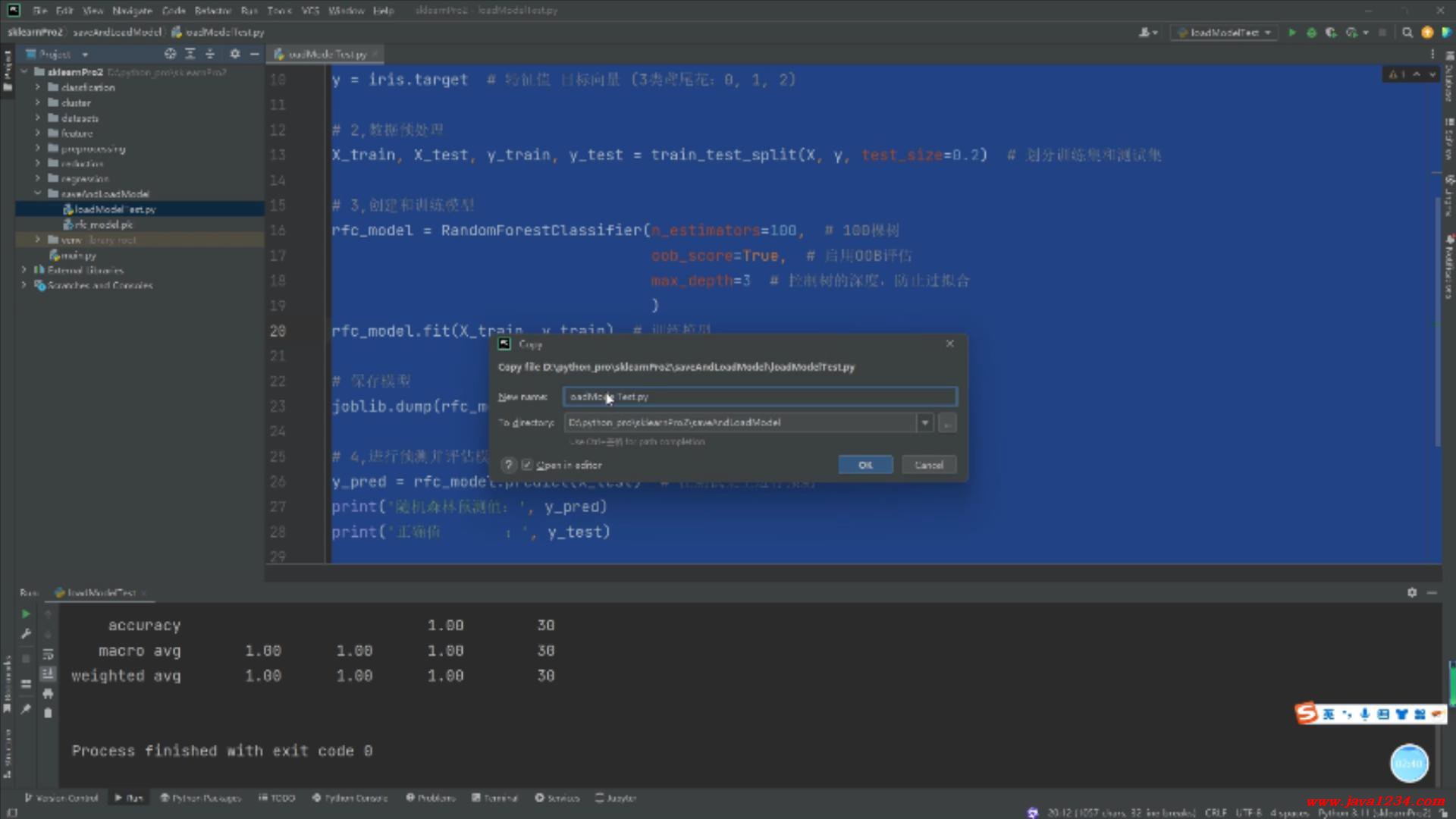This screenshot has width=1456, height=819.
Task: Open the To directory dropdown arrow
Action: pyautogui.click(x=924, y=422)
